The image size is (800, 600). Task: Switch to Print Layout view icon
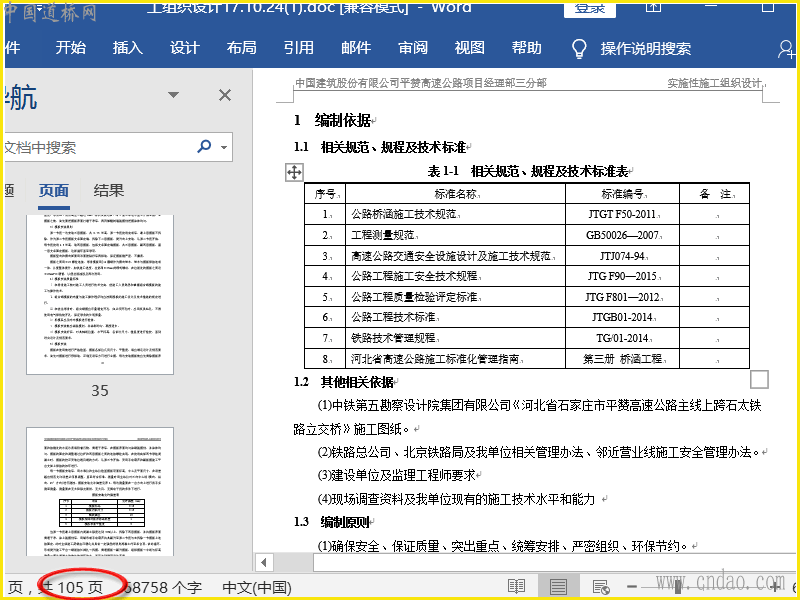pyautogui.click(x=558, y=587)
